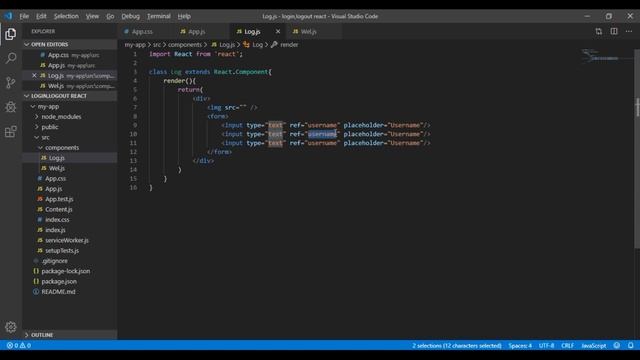
Task: Close the Log.js editor tab
Action: pos(278,31)
